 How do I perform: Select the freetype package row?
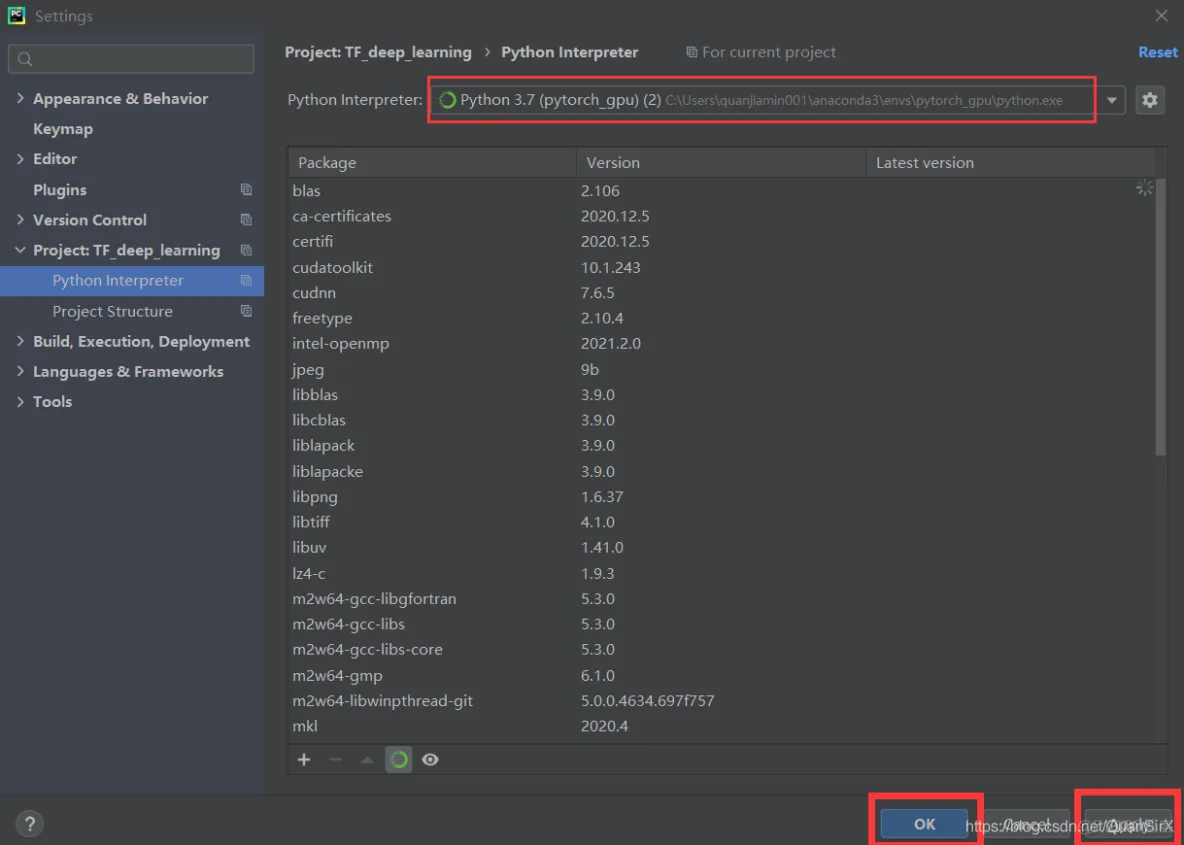(721, 318)
